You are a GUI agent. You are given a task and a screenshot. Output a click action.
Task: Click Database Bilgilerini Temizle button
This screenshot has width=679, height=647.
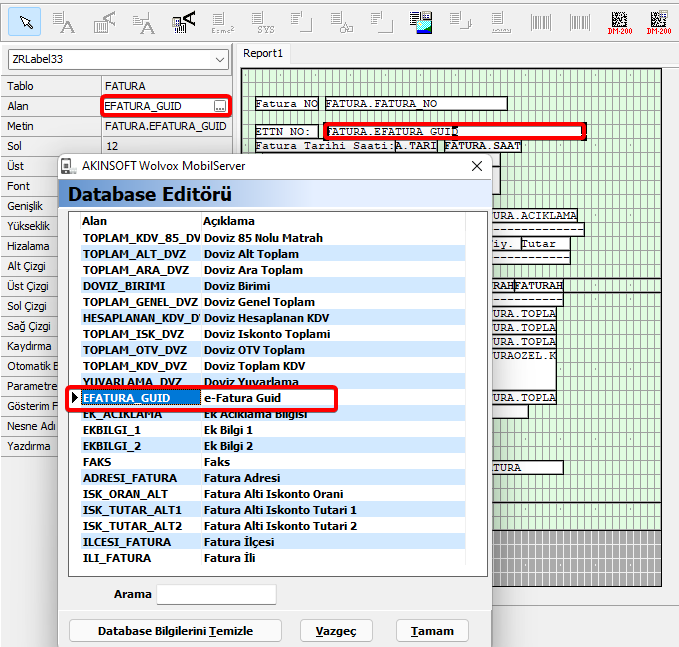[x=175, y=631]
